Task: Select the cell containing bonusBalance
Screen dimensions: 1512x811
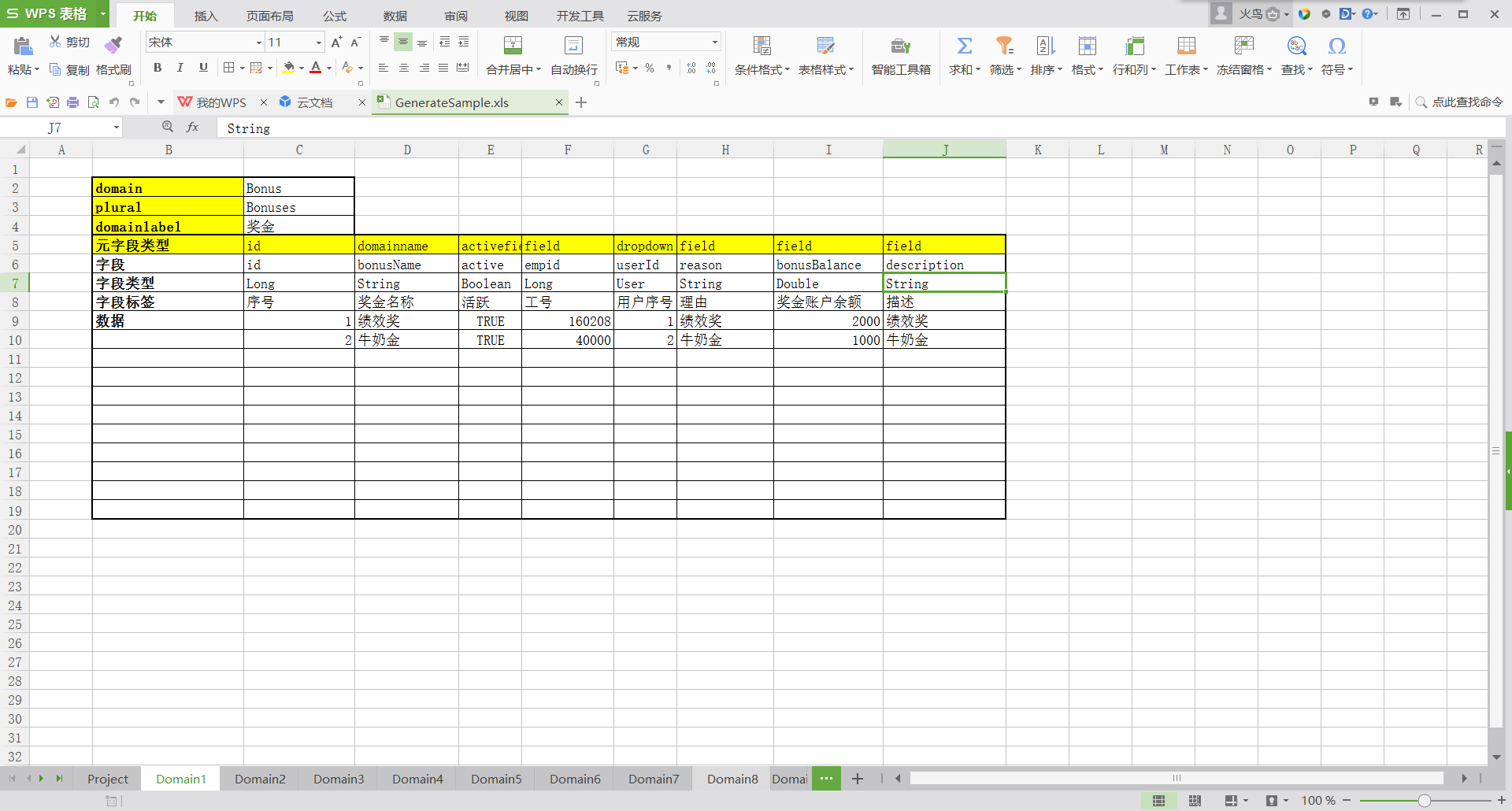Action: [x=828, y=265]
